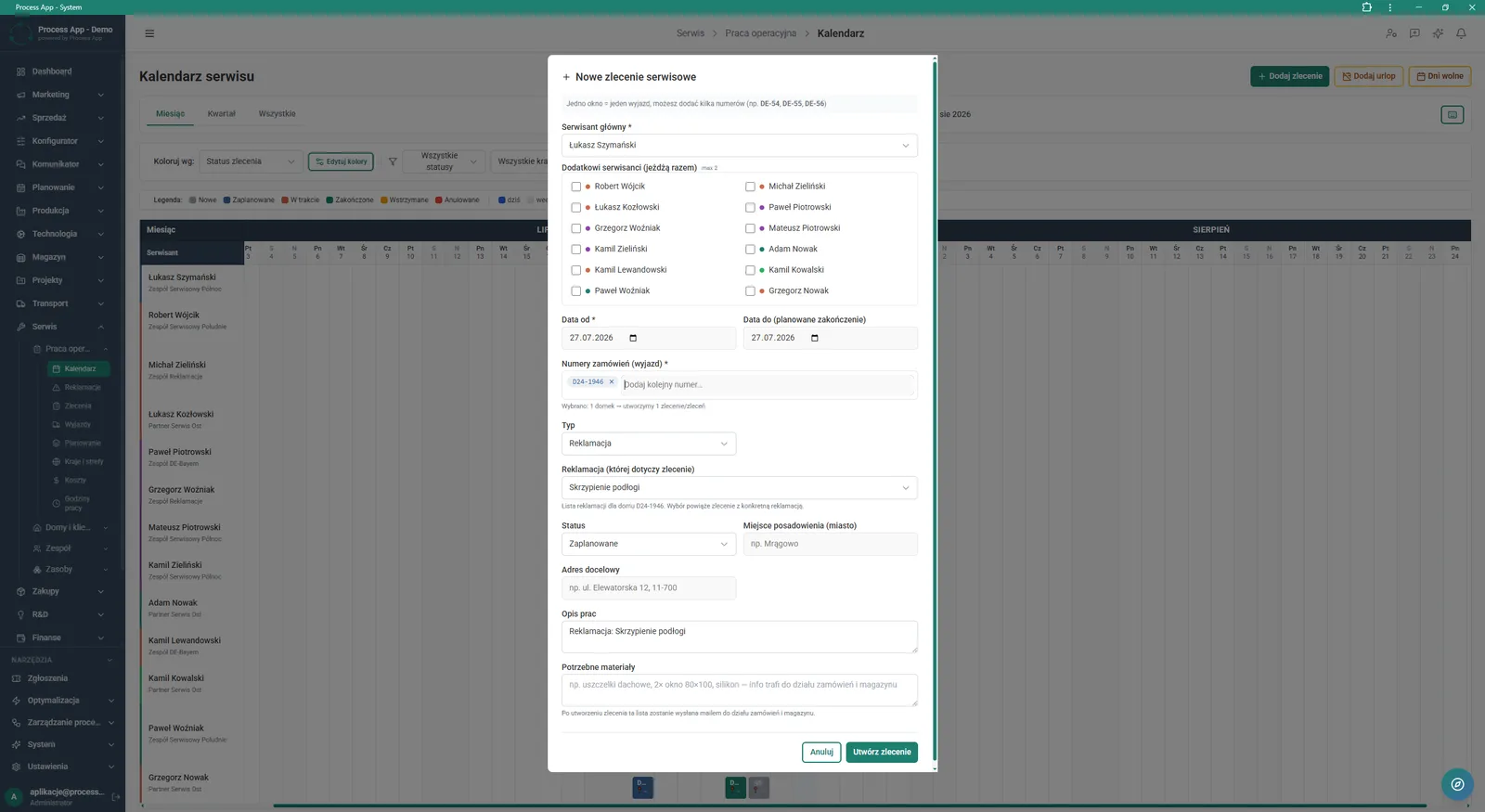Switch to the Miesiąc tab
Image resolution: width=1485 pixels, height=812 pixels.
point(170,114)
